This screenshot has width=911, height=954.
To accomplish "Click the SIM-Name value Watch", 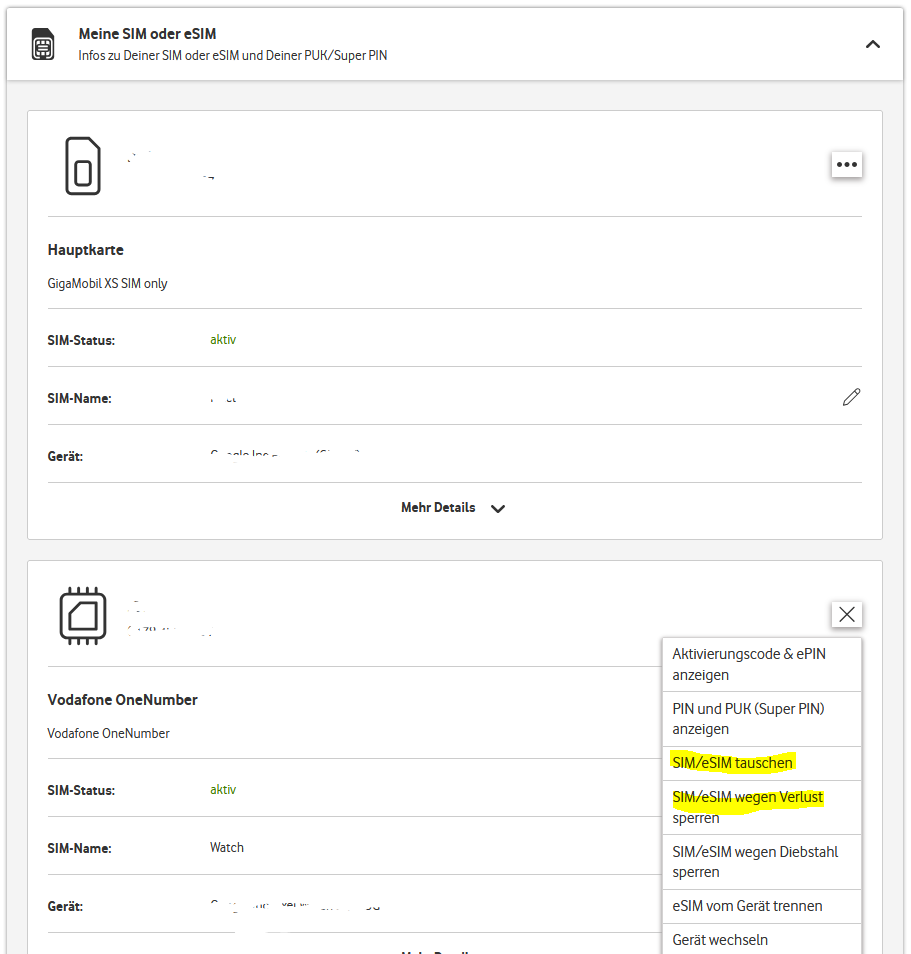I will point(226,848).
